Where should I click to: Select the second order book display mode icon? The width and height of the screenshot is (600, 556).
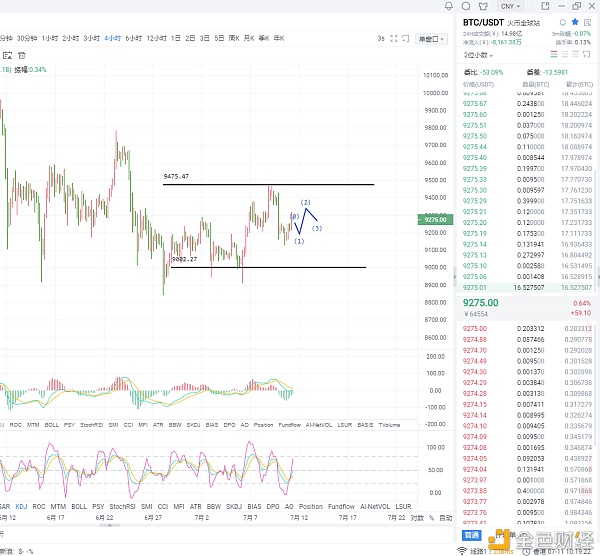(565, 55)
